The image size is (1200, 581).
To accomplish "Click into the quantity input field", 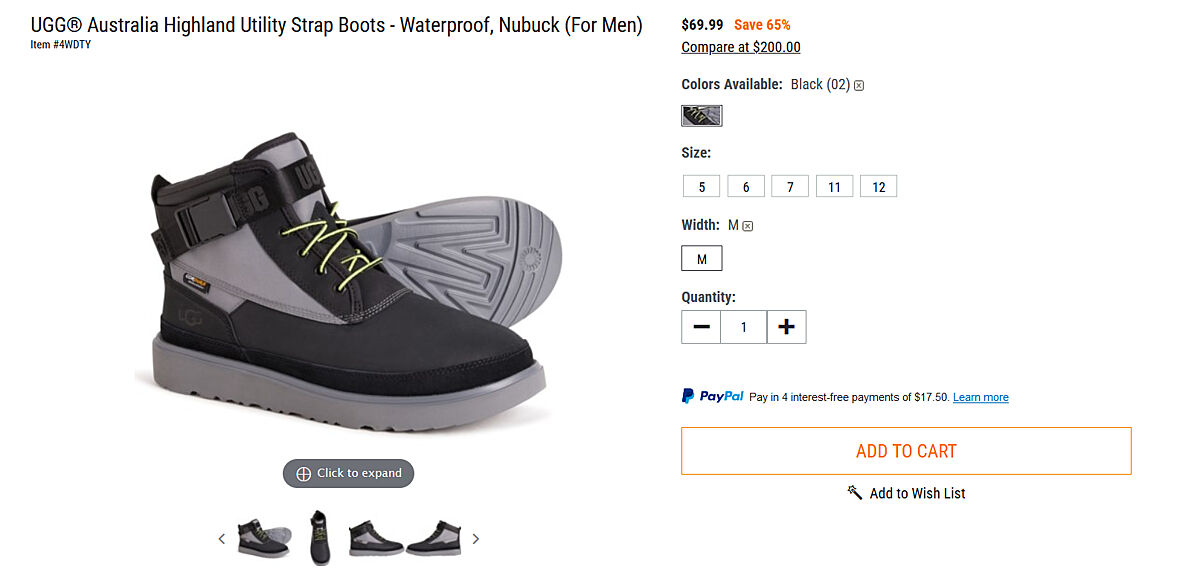I will (743, 327).
